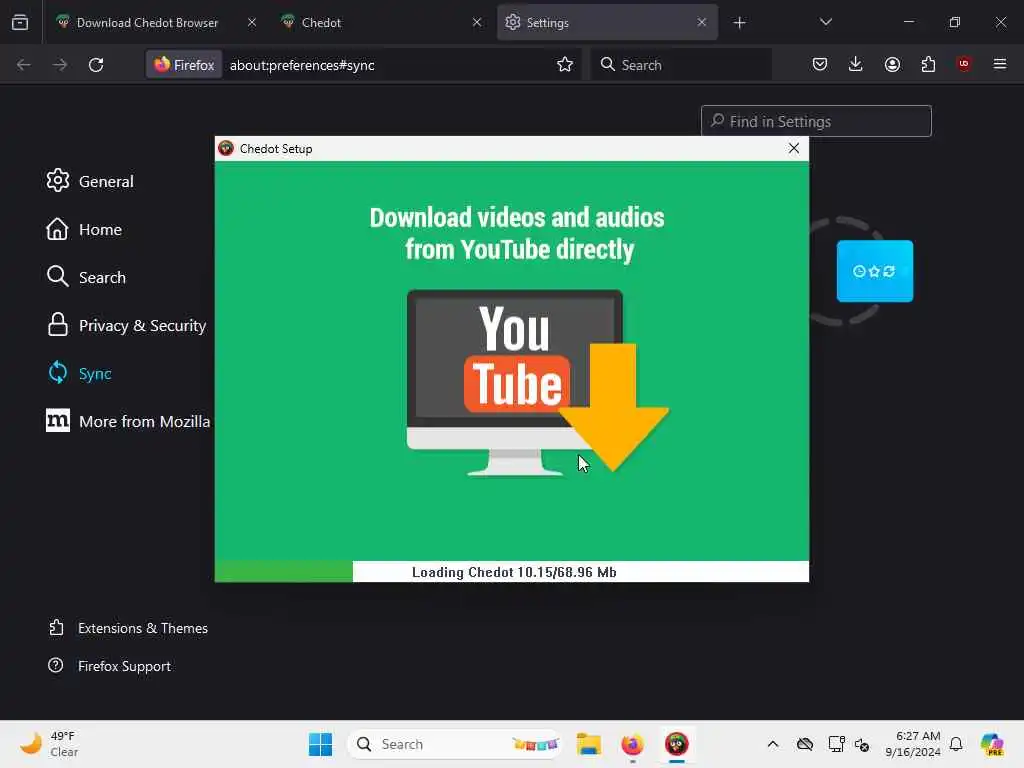Open Privacy & Security settings
This screenshot has width=1024, height=768.
click(126, 325)
